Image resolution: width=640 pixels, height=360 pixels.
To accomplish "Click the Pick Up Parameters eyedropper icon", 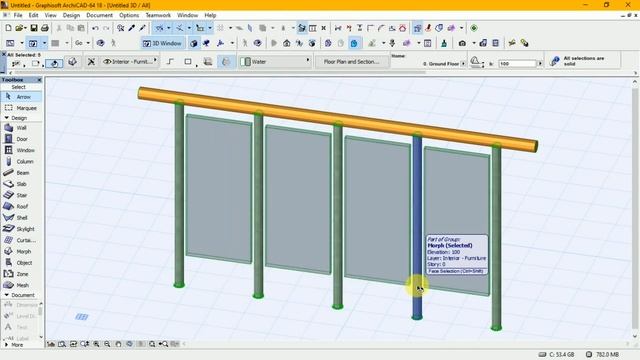I will point(131,28).
